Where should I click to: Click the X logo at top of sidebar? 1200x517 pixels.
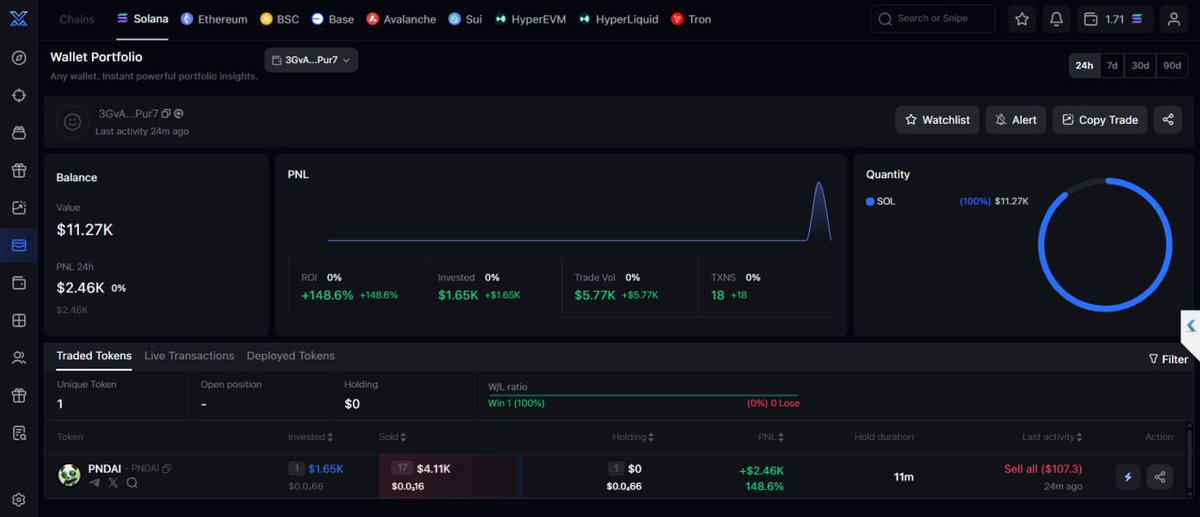click(x=19, y=19)
